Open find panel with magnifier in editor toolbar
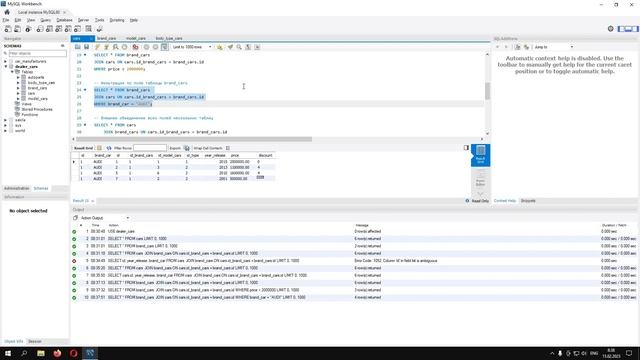The width and height of the screenshot is (640, 360). coord(239,47)
